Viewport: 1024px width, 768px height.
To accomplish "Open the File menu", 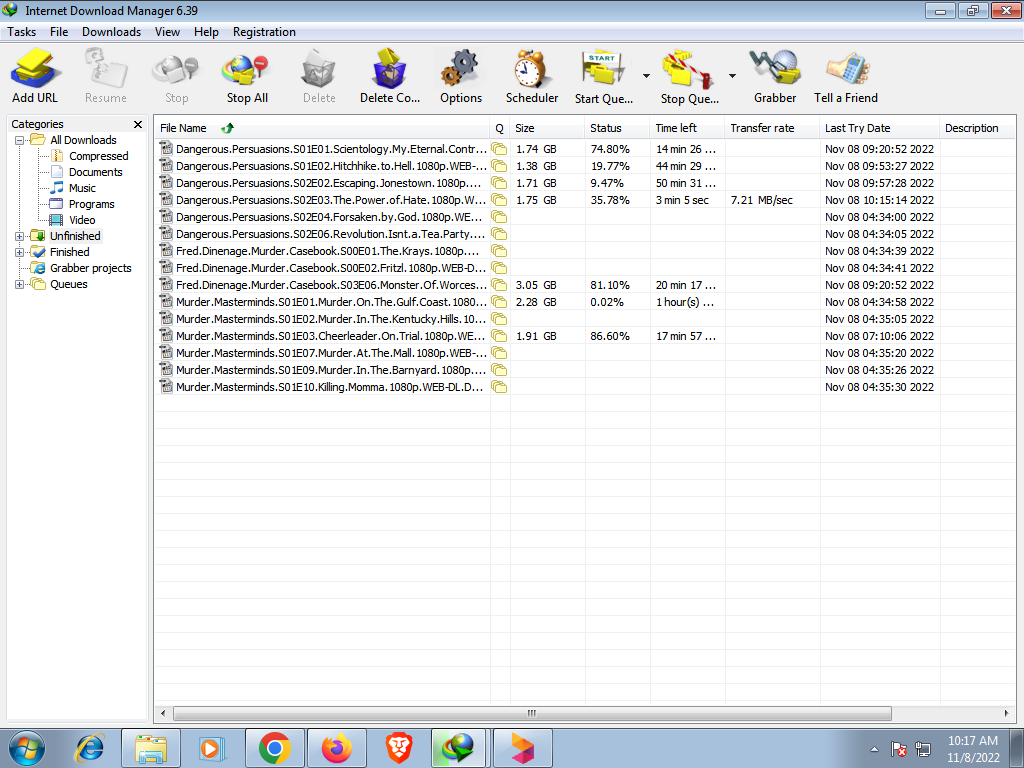I will click(x=59, y=32).
